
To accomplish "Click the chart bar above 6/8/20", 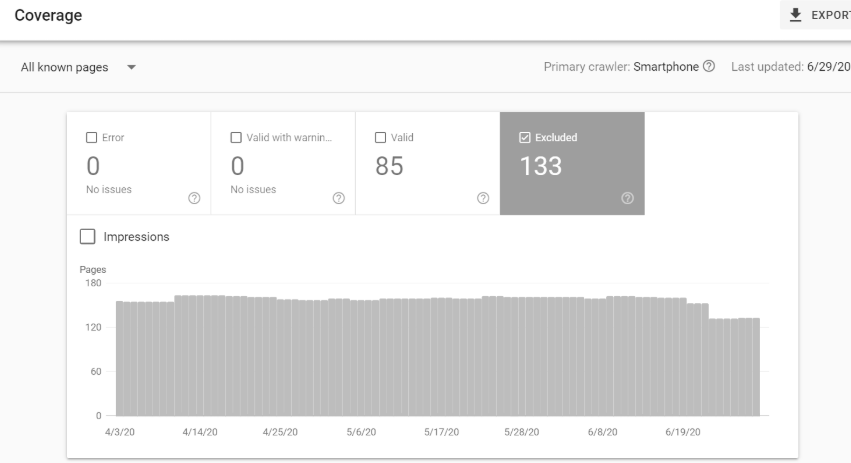I will pos(603,356).
